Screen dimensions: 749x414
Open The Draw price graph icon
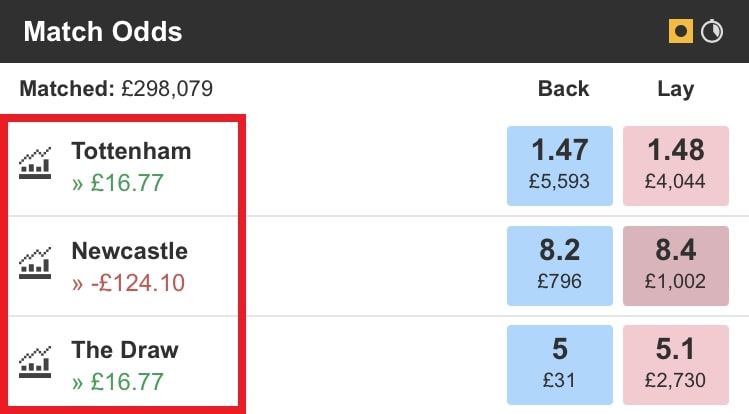(x=35, y=363)
